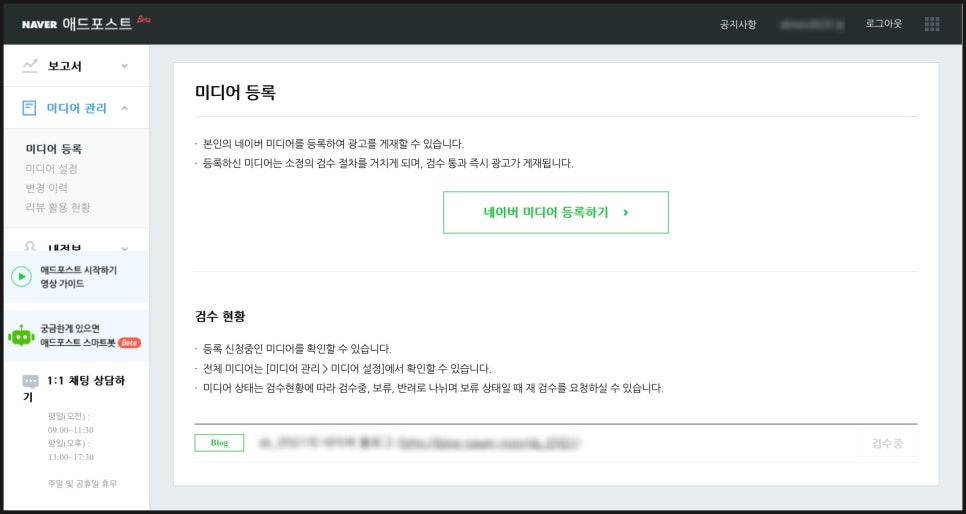This screenshot has height=514, width=966.
Task: Open 애드포스트 시작하기 영상 가이드
Action: 78,277
